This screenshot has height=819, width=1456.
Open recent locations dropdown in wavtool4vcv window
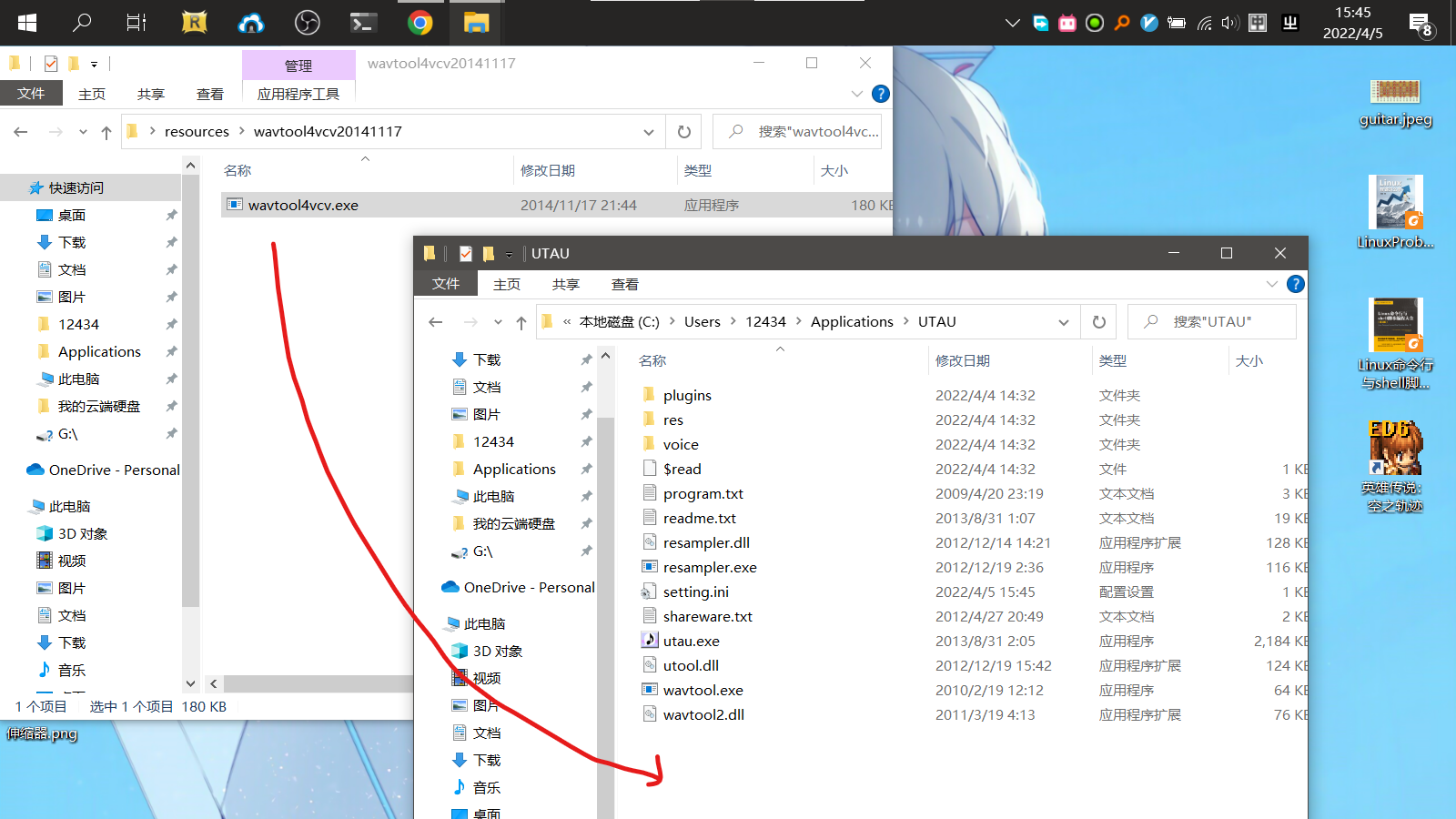(83, 132)
